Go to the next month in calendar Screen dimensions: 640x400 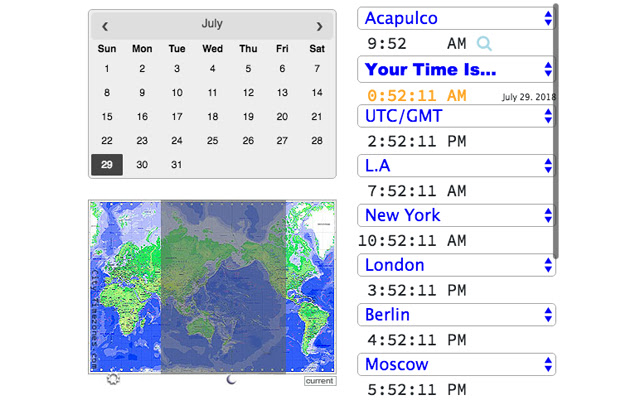point(319,27)
